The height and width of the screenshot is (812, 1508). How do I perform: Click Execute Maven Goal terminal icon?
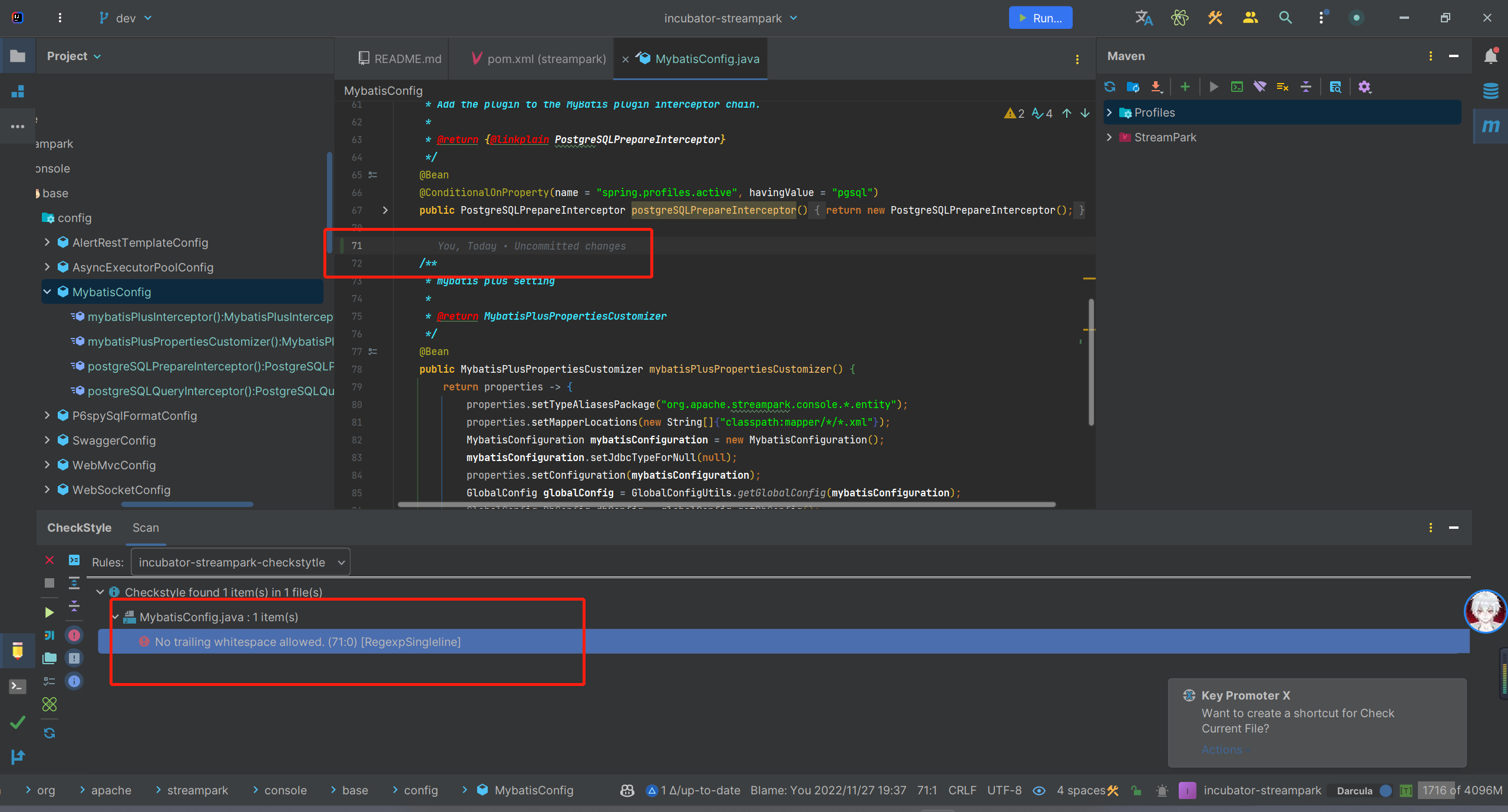tap(1237, 87)
